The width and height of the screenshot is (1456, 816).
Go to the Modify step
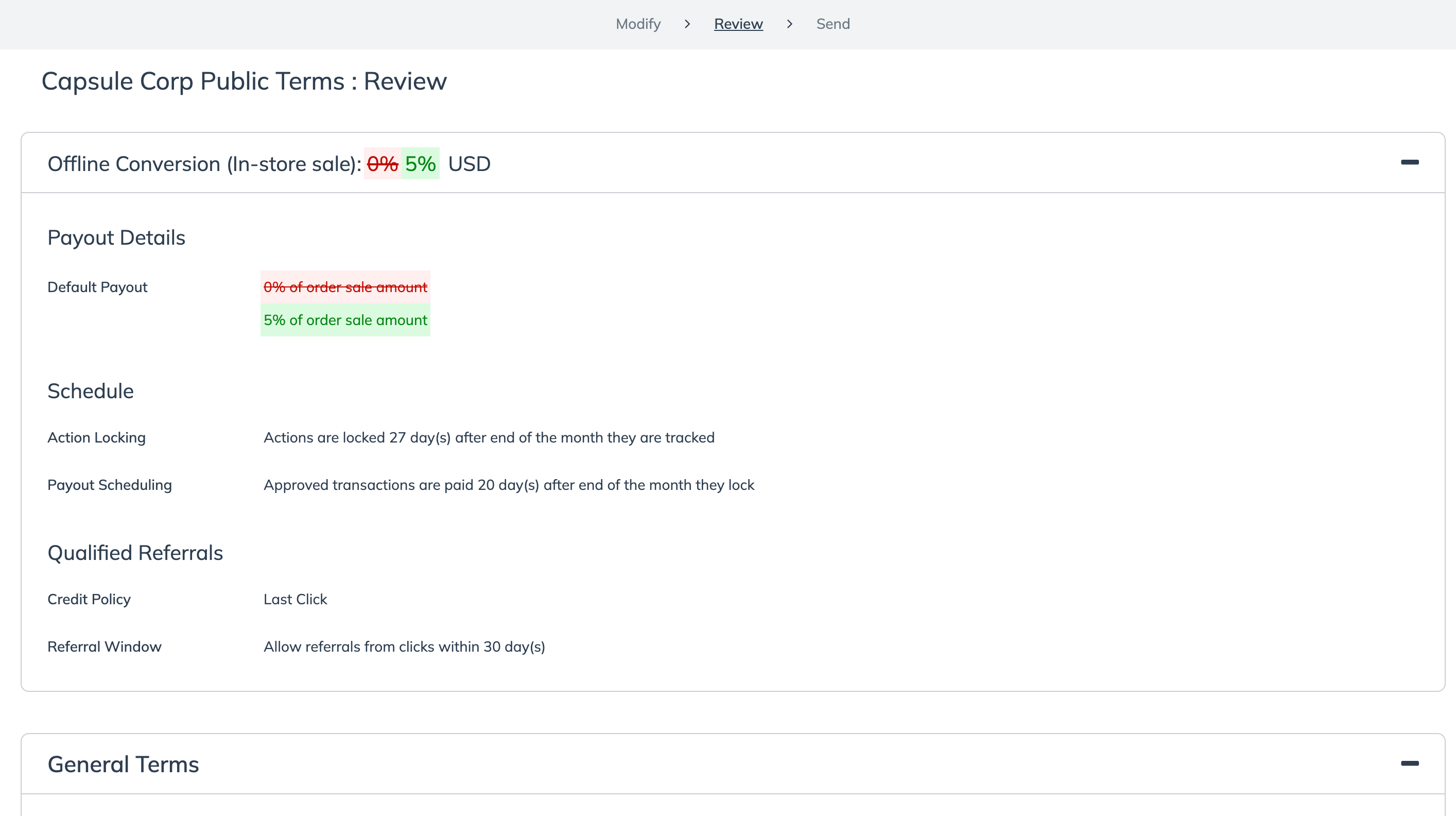(x=637, y=24)
